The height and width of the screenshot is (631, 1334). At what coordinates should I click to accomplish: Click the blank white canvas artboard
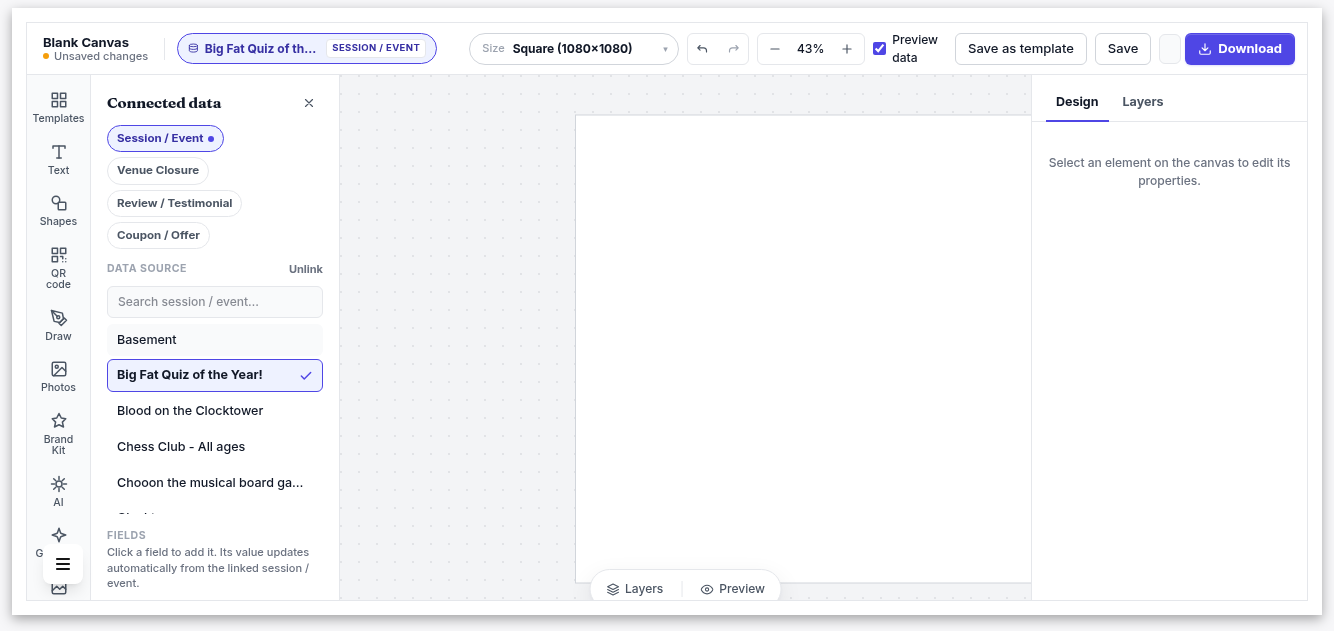803,348
